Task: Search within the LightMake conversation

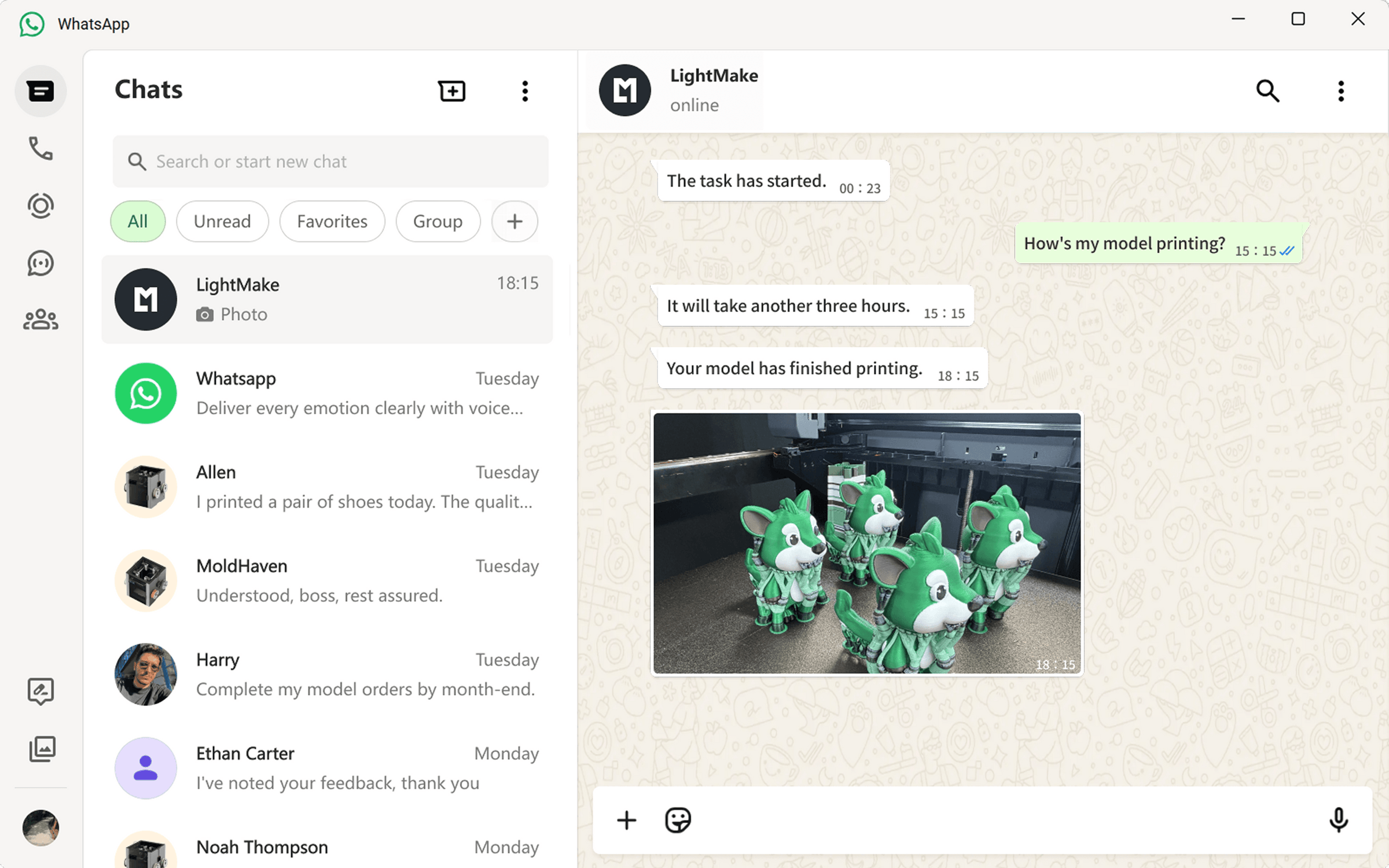Action: click(1267, 91)
